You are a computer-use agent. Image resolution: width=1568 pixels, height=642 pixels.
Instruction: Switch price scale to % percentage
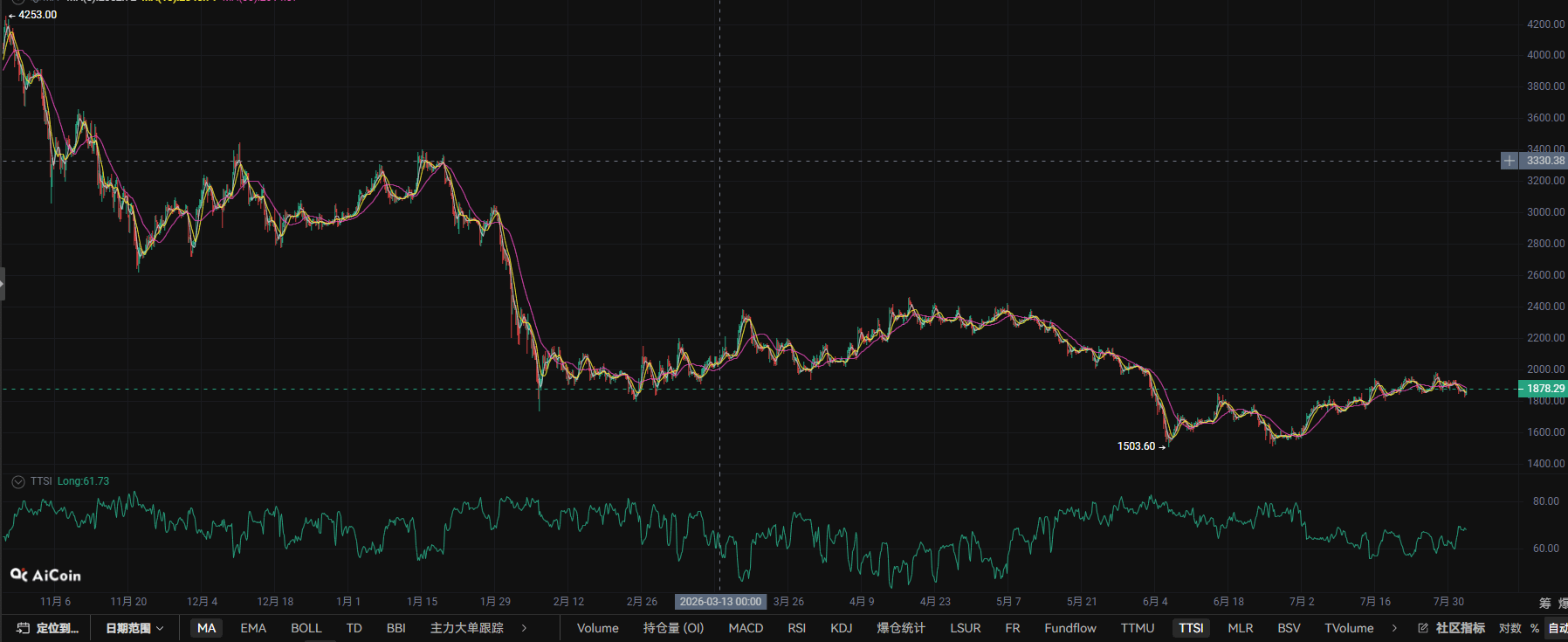[x=1535, y=628]
